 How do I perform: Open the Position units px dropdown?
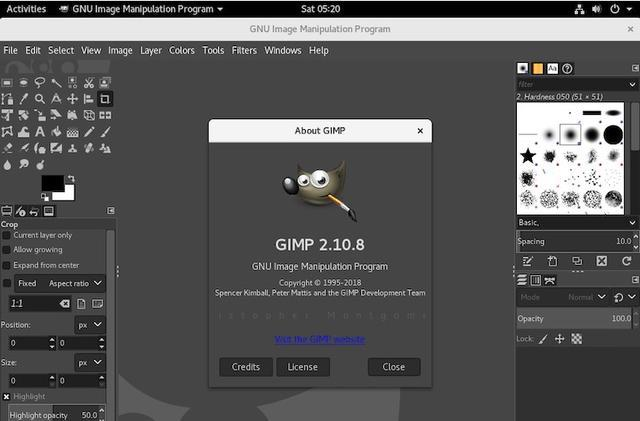(x=90, y=325)
